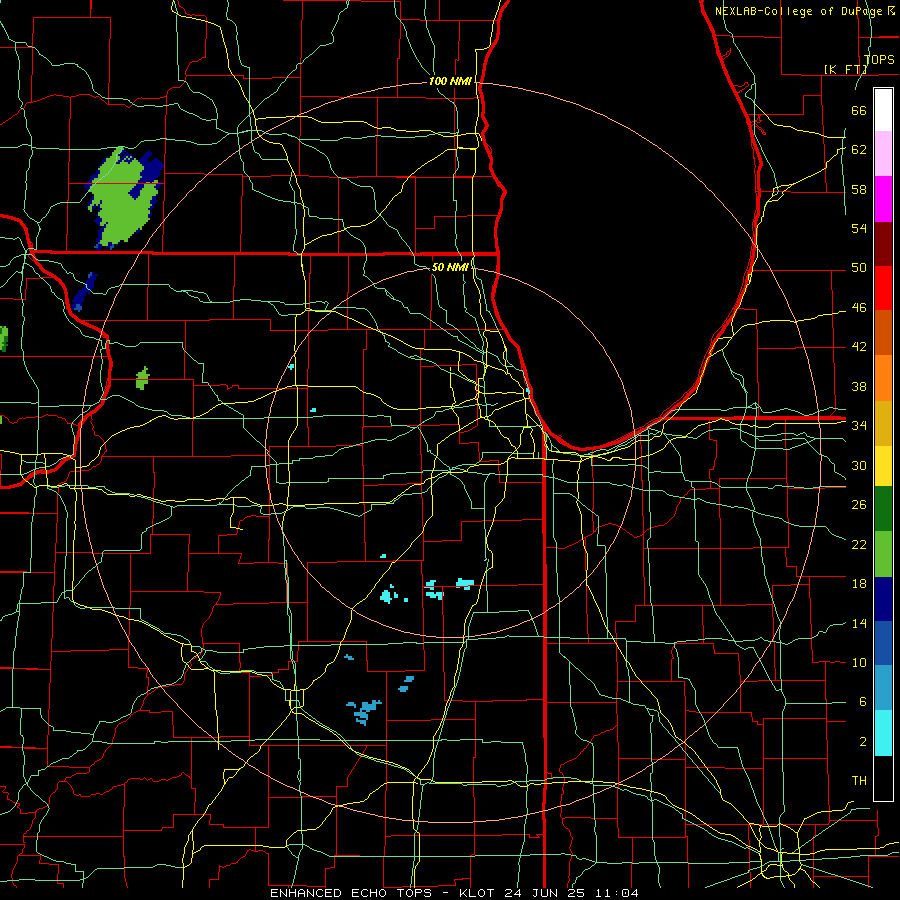Click the legend value '14'
Viewport: 900px width, 900px height.
coord(859,623)
